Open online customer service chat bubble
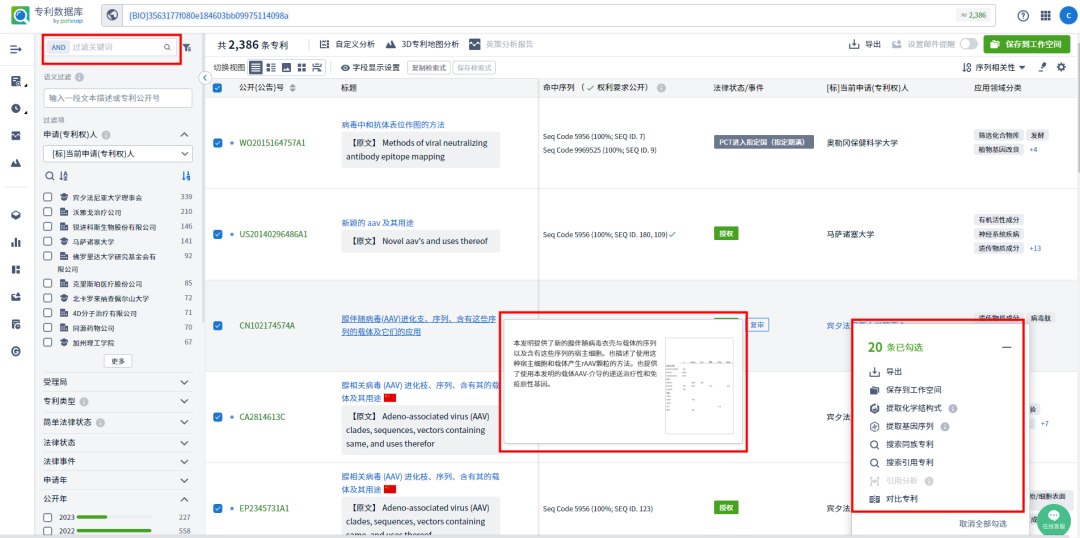This screenshot has width=1080, height=538. 1052,521
